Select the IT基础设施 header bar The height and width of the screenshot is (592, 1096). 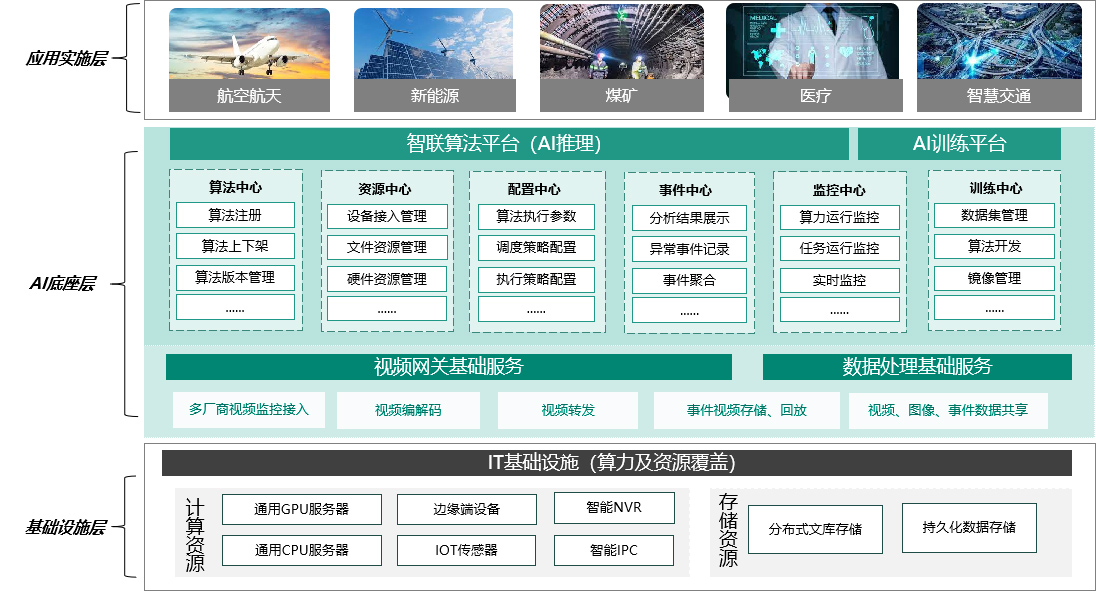[x=616, y=463]
